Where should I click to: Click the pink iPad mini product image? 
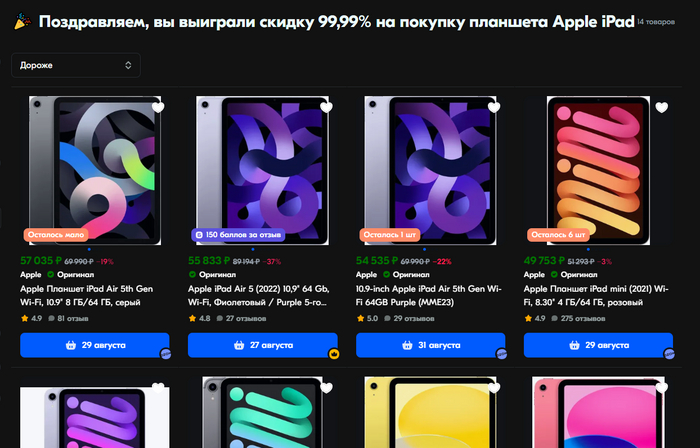point(598,170)
